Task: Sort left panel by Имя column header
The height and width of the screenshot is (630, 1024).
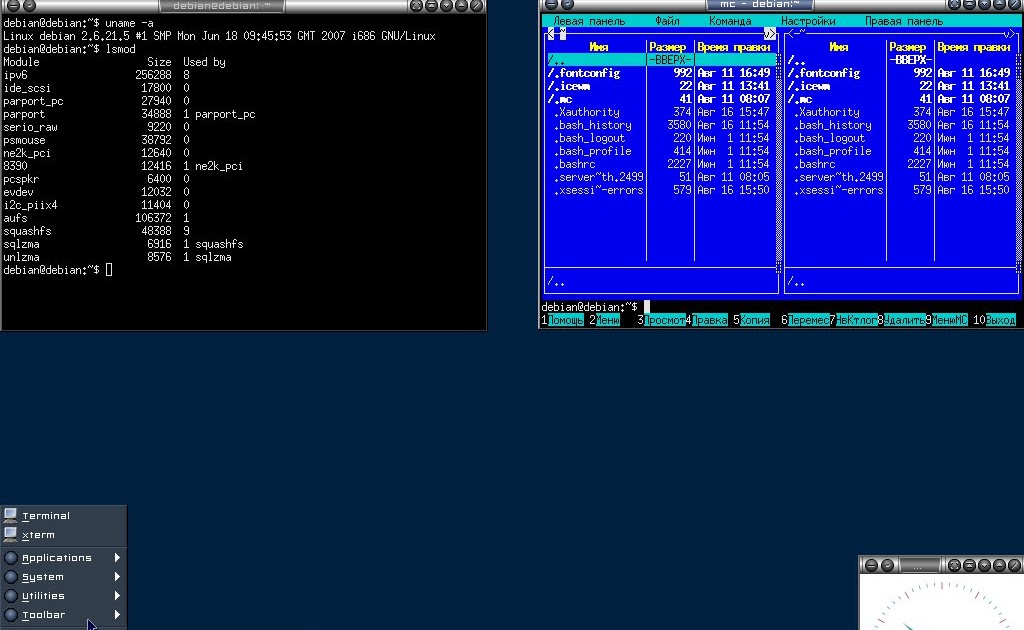Action: pyautogui.click(x=598, y=47)
